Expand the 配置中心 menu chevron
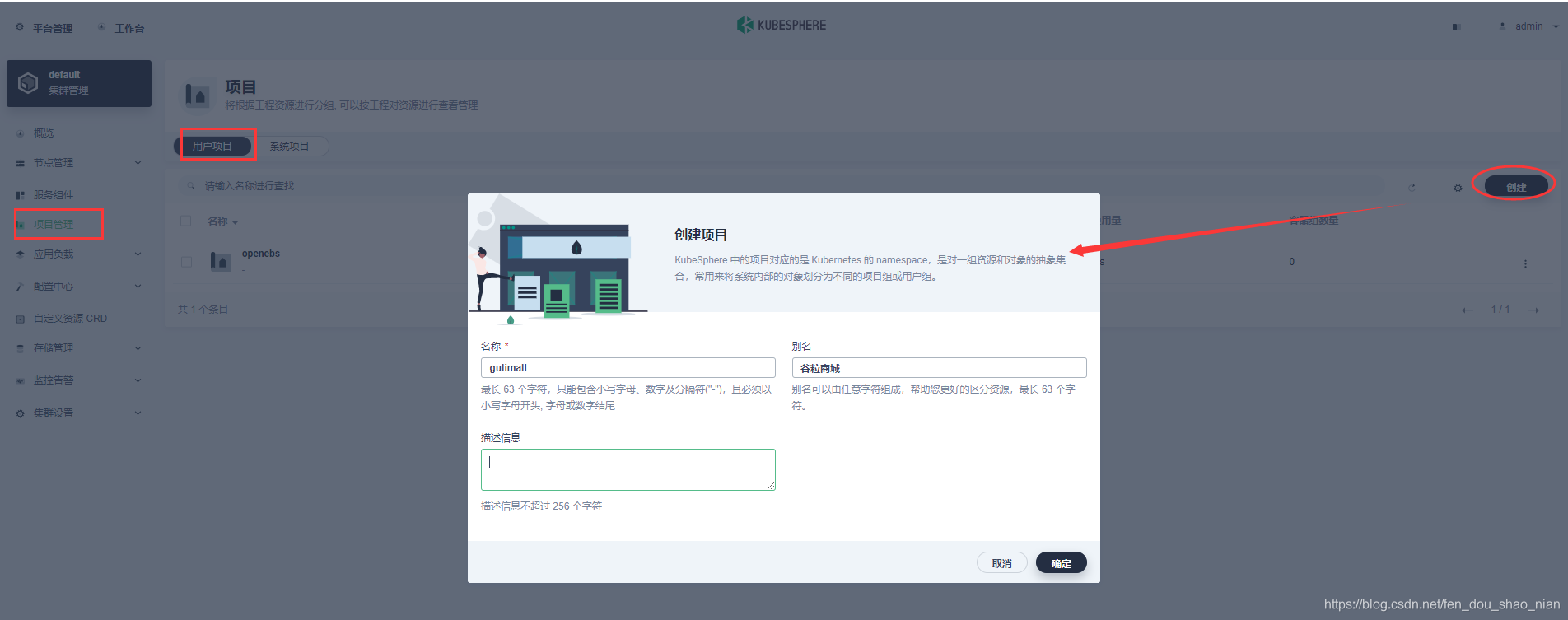1568x620 pixels. click(x=138, y=287)
